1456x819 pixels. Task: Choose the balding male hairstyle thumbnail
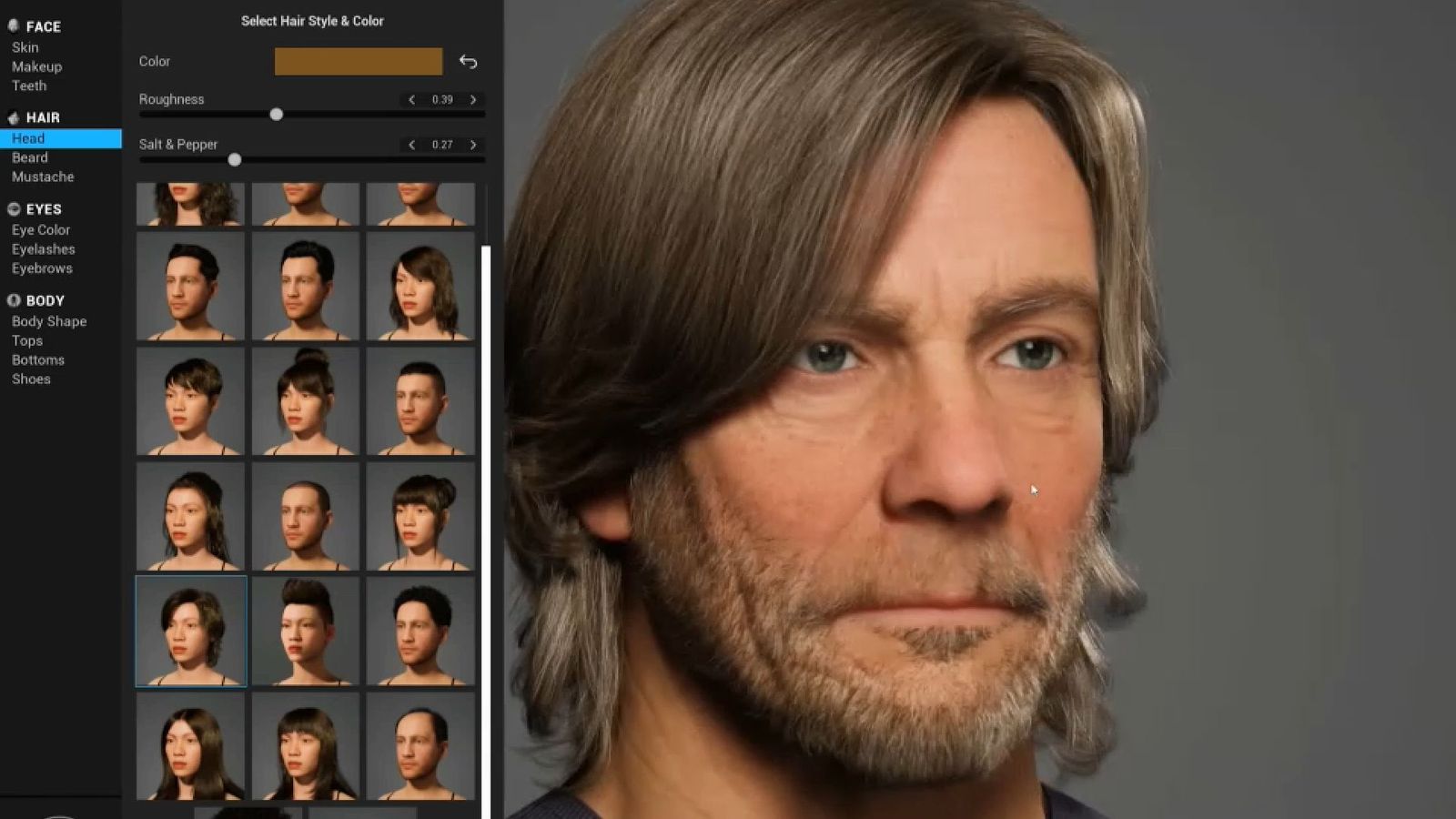(420, 746)
